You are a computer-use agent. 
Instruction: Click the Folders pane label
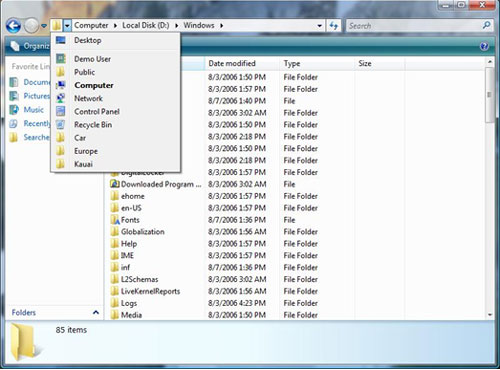tap(24, 313)
